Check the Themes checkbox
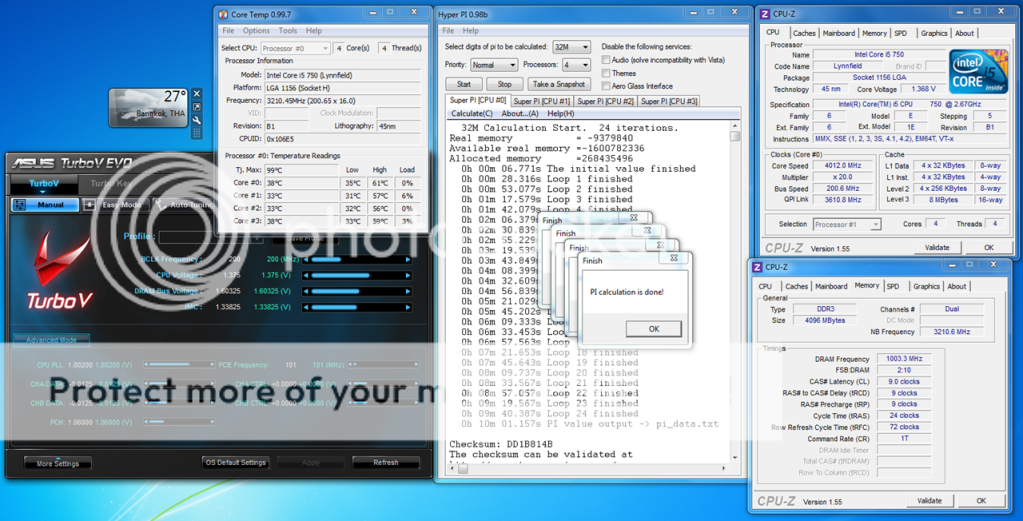Viewport: 1023px width, 521px height. [606, 73]
